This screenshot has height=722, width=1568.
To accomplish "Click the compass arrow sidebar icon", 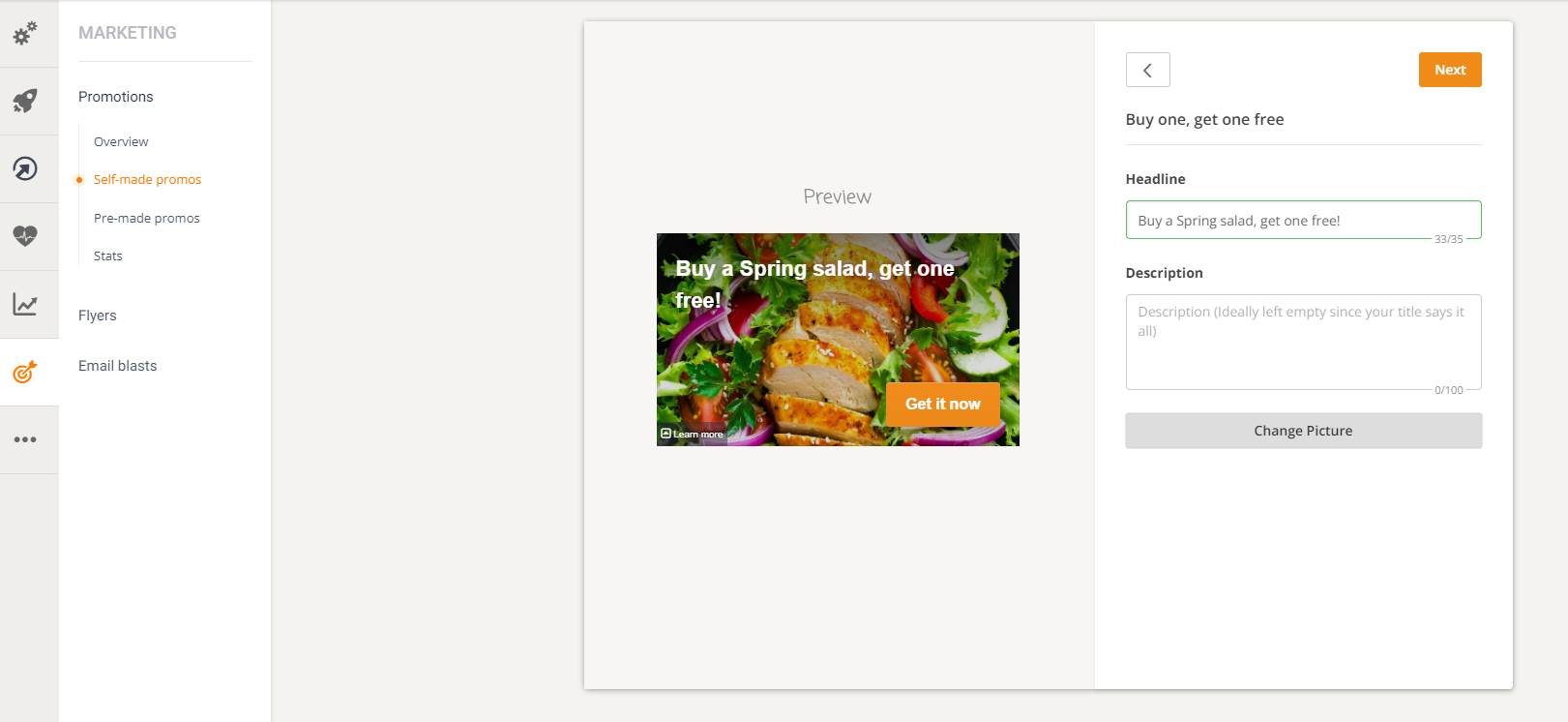I will (25, 168).
